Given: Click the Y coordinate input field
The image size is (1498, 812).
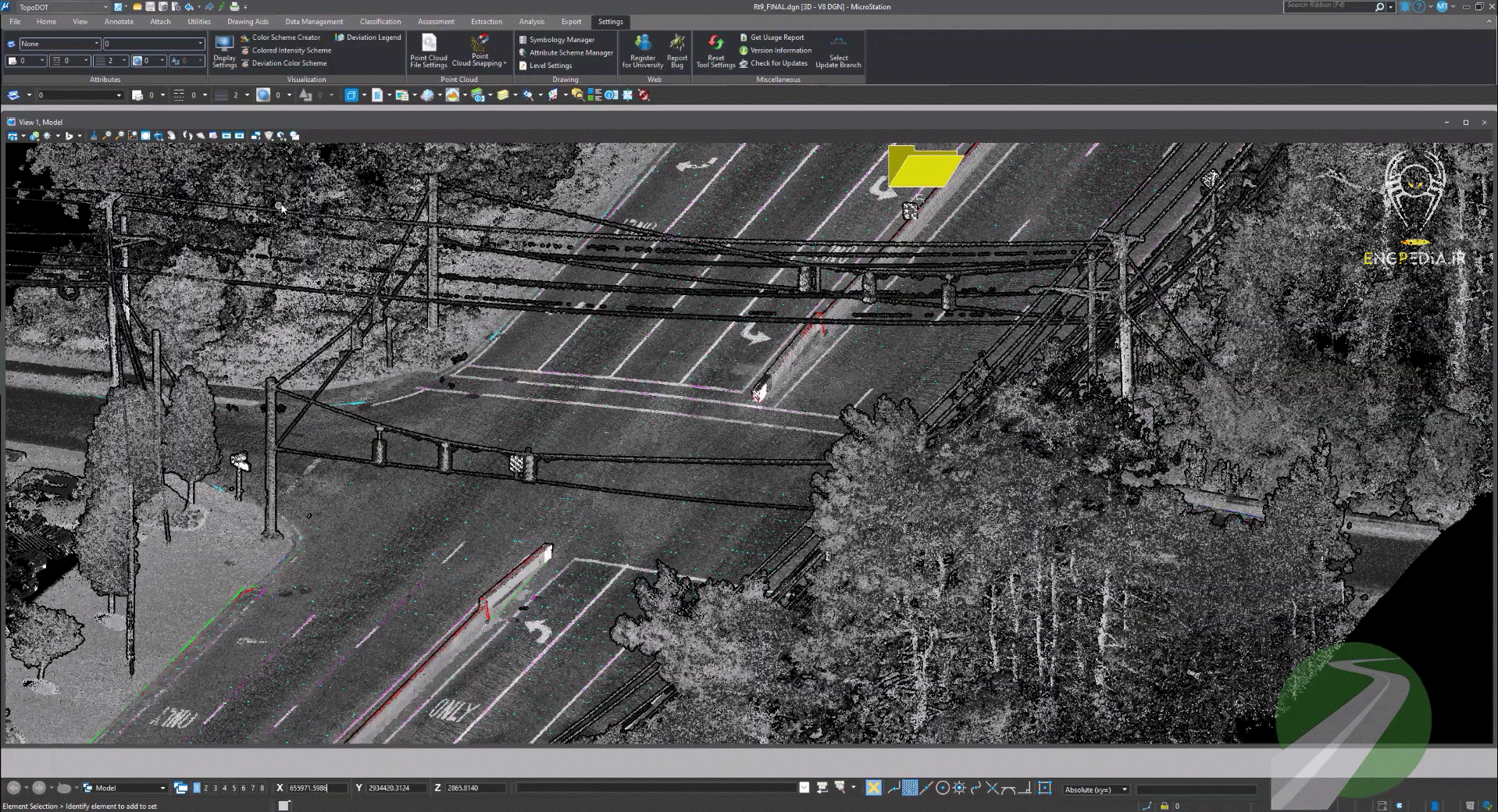Looking at the screenshot, I should tap(396, 789).
